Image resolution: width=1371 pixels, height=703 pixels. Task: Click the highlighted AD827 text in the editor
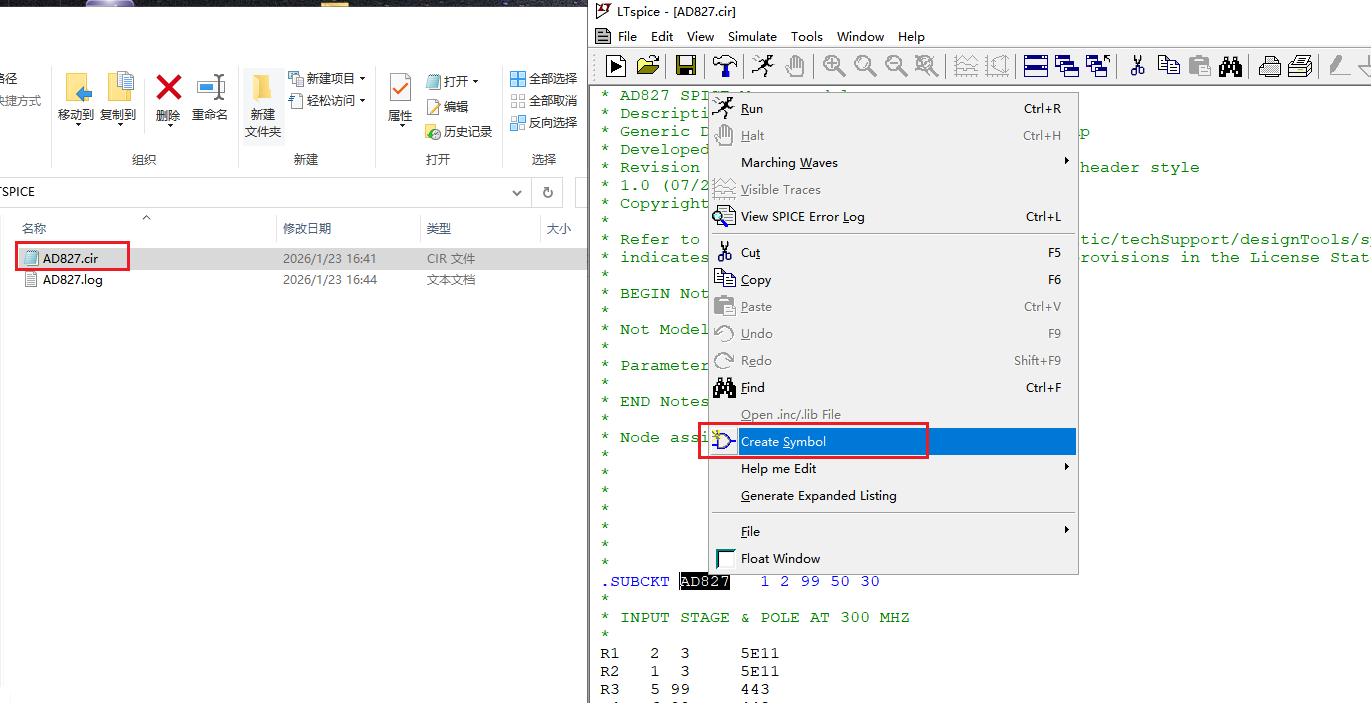pyautogui.click(x=705, y=581)
